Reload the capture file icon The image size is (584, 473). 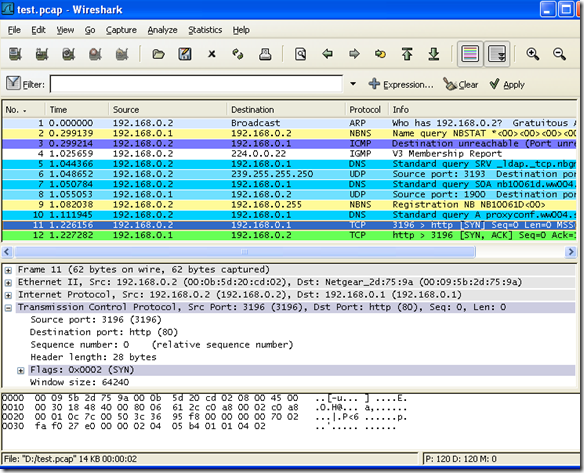[x=238, y=54]
